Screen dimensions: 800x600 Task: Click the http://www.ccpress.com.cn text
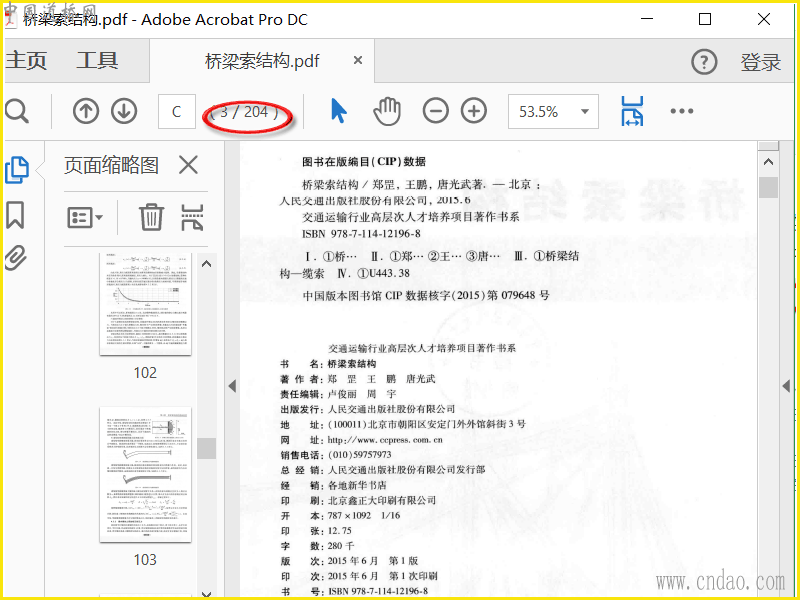385,440
